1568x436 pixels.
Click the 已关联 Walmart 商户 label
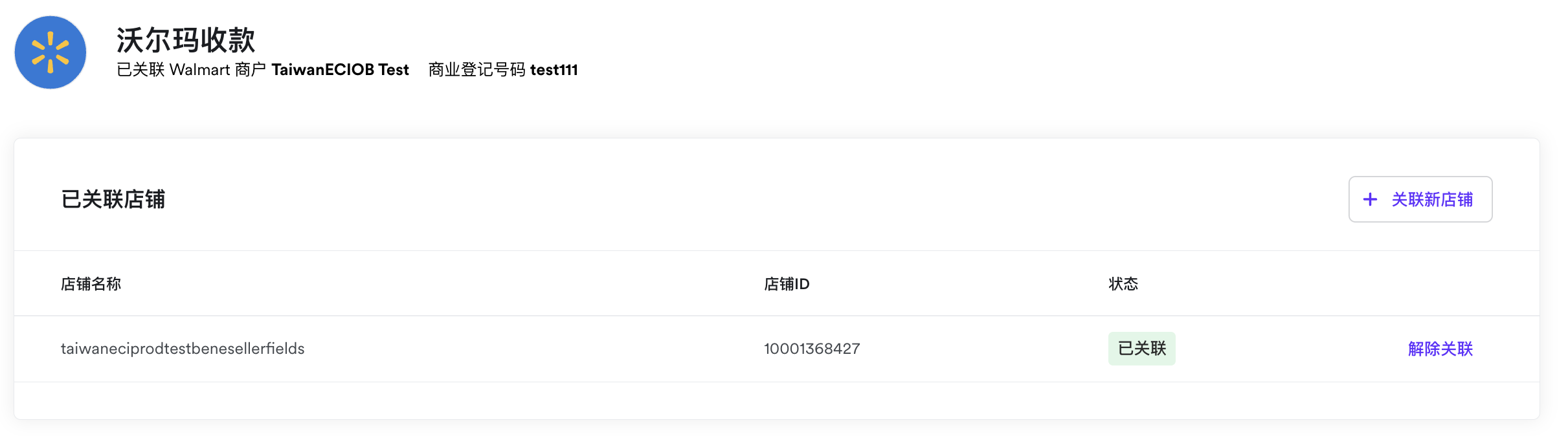pos(191,70)
